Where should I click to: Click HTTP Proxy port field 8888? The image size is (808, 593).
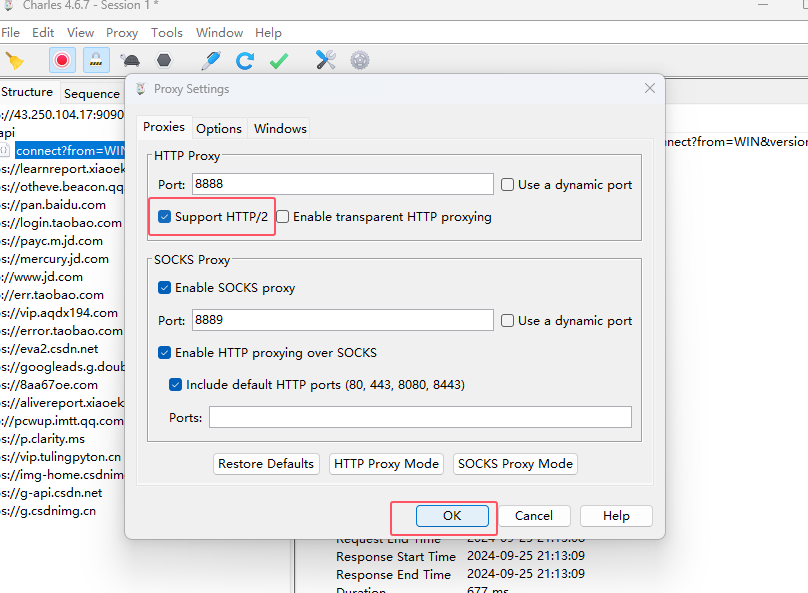[343, 184]
